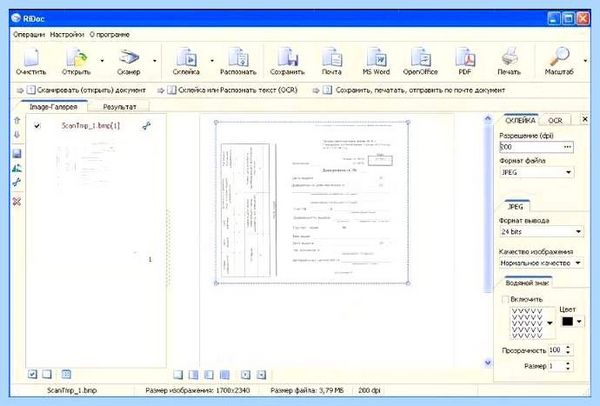Select the Водяной знак tab

click(527, 283)
